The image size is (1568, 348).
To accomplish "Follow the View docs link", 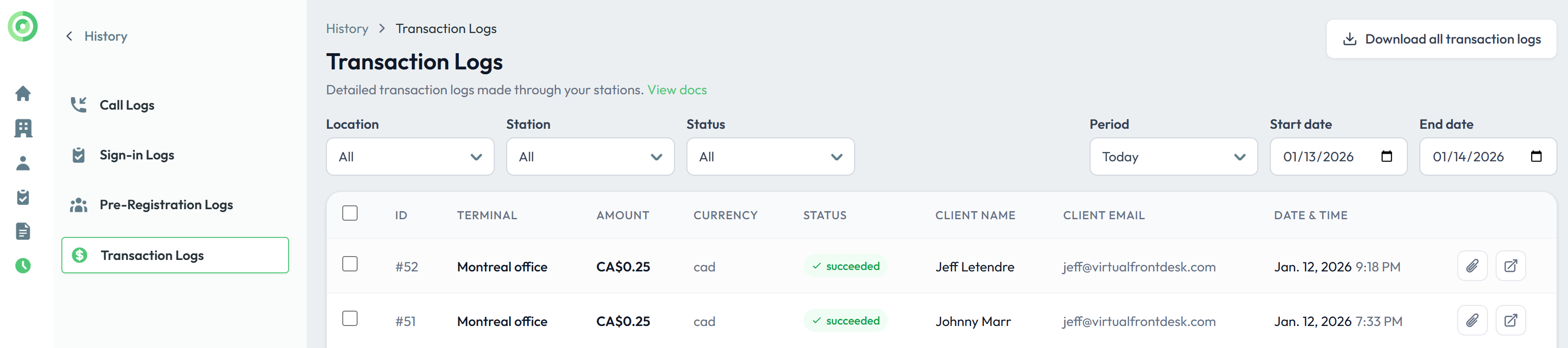I will pyautogui.click(x=677, y=90).
